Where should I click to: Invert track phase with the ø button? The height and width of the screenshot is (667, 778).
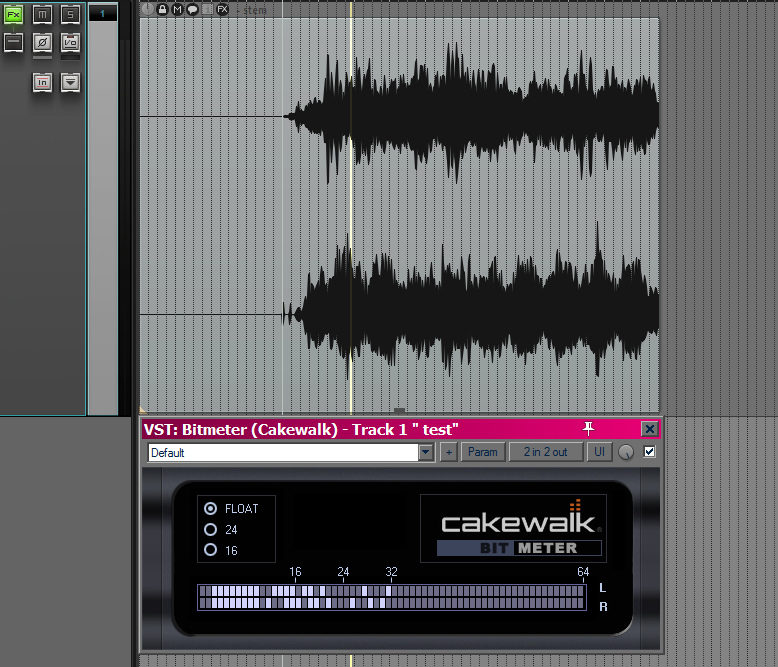point(42,43)
